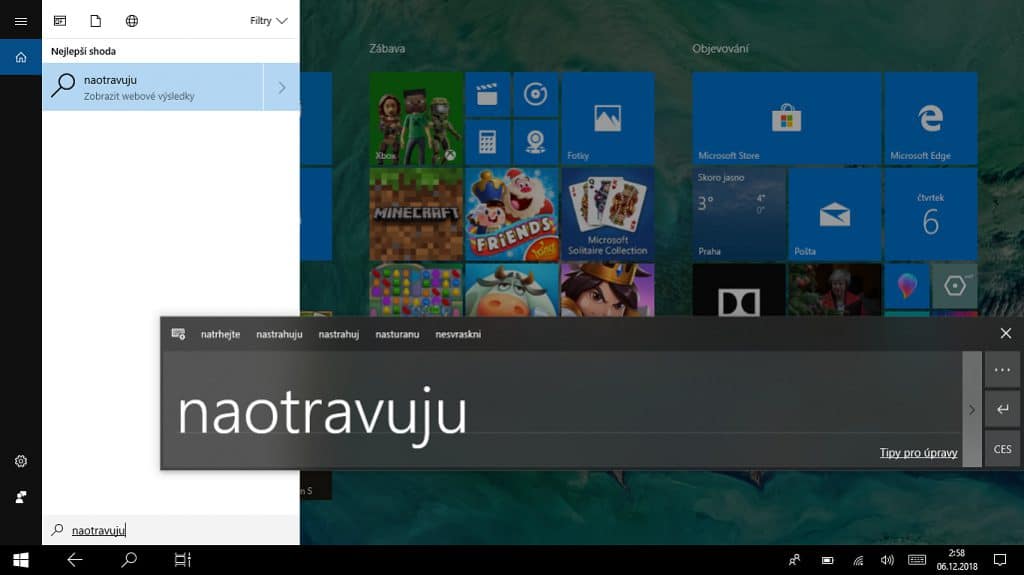
Task: Open the Camera webcam tile
Action: [x=536, y=142]
